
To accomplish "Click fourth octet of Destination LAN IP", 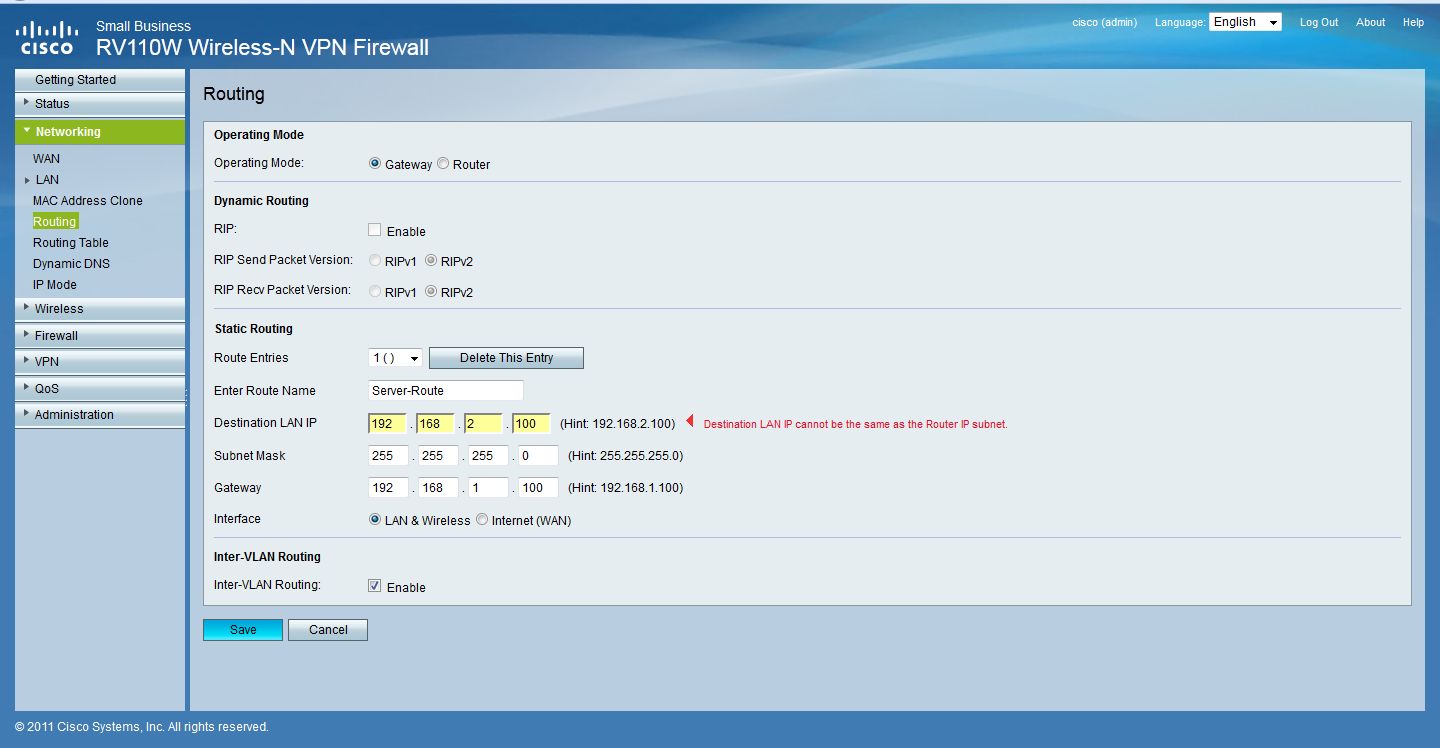I will [531, 423].
